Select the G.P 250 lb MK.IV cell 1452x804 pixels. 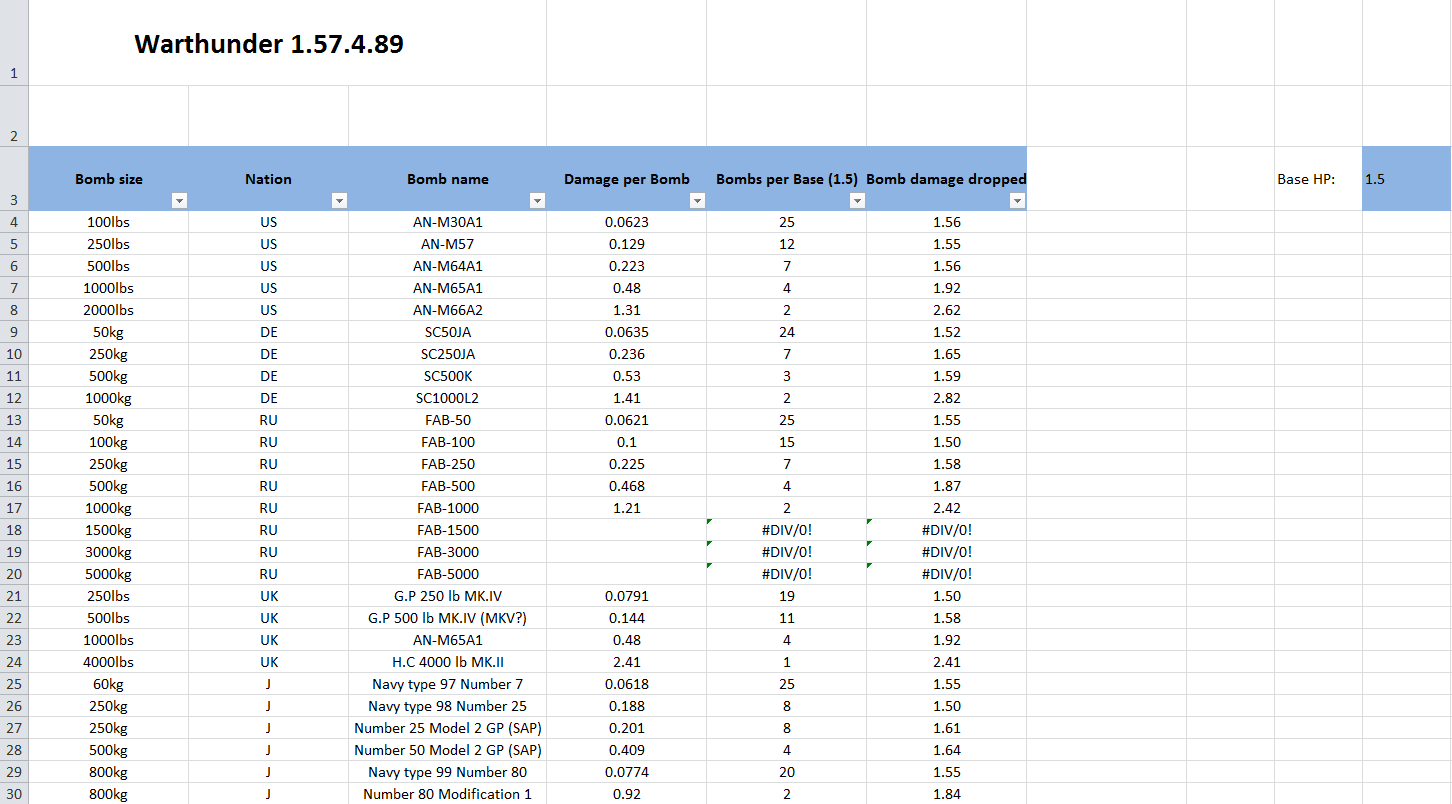click(447, 596)
